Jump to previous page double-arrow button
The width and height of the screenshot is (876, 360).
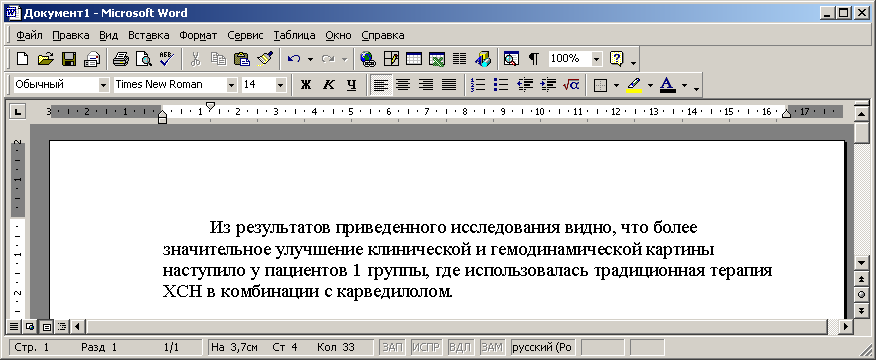click(x=861, y=279)
